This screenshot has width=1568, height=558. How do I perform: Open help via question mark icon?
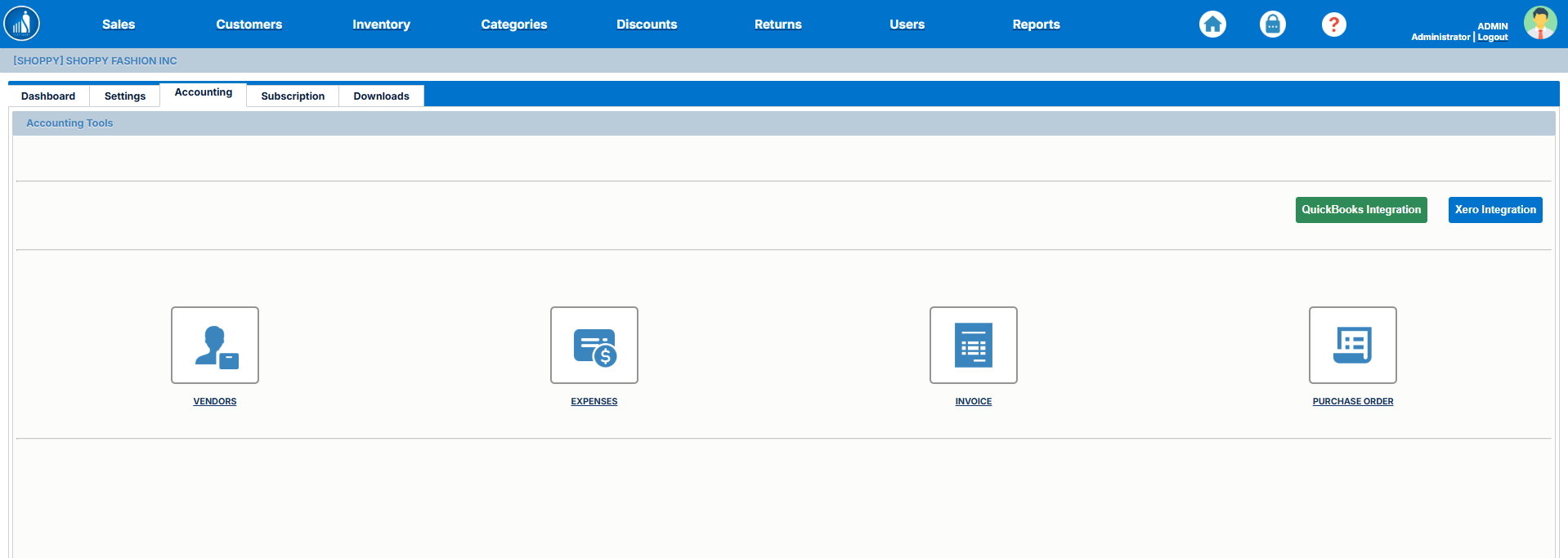pyautogui.click(x=1333, y=25)
